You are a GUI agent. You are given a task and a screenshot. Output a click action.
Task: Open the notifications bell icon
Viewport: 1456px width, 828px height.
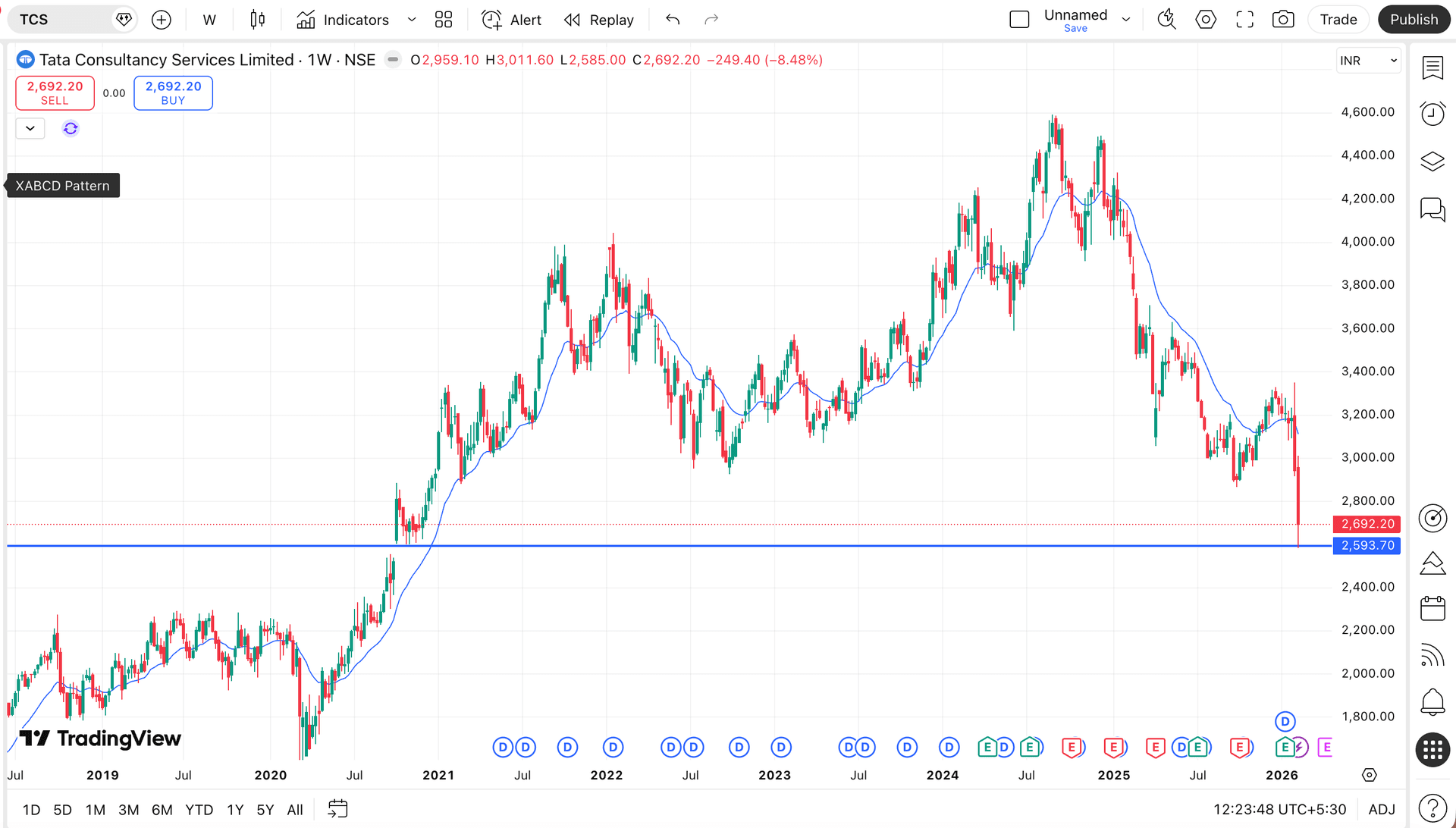(1432, 701)
